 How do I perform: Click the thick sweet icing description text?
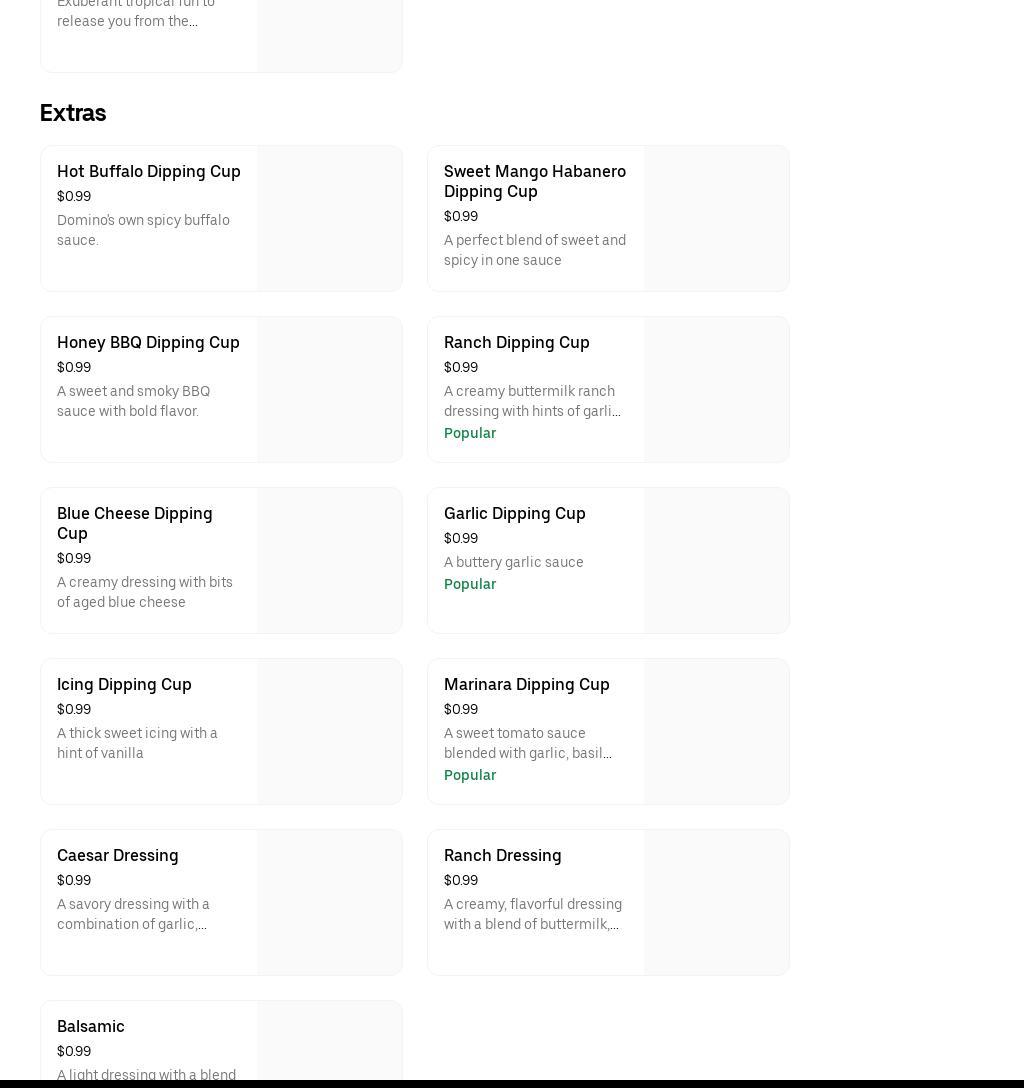(x=137, y=743)
